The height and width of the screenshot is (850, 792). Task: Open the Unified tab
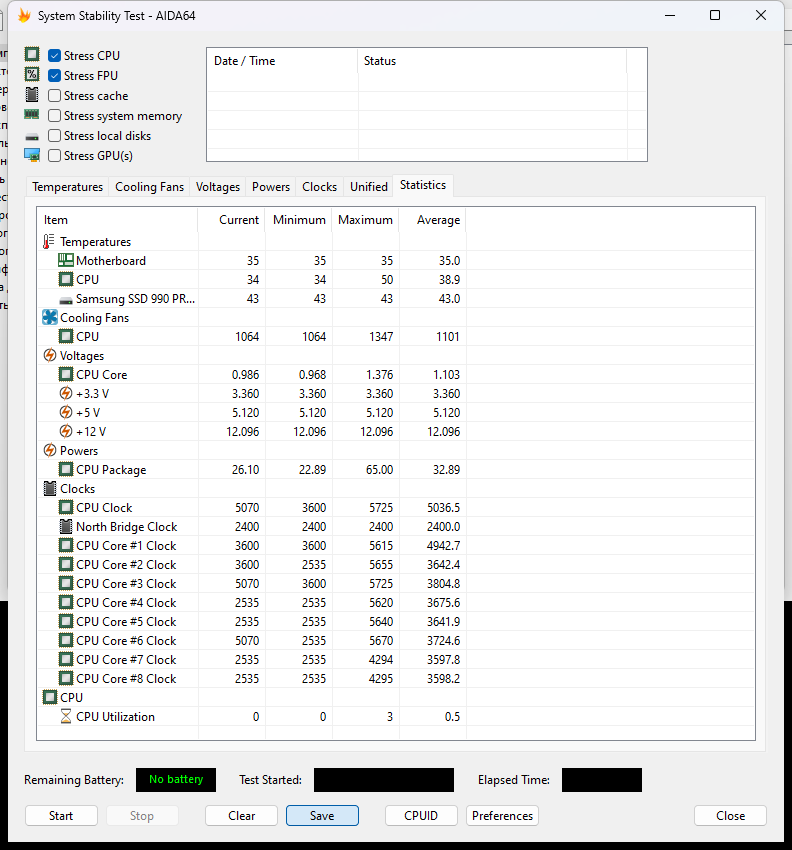point(368,187)
